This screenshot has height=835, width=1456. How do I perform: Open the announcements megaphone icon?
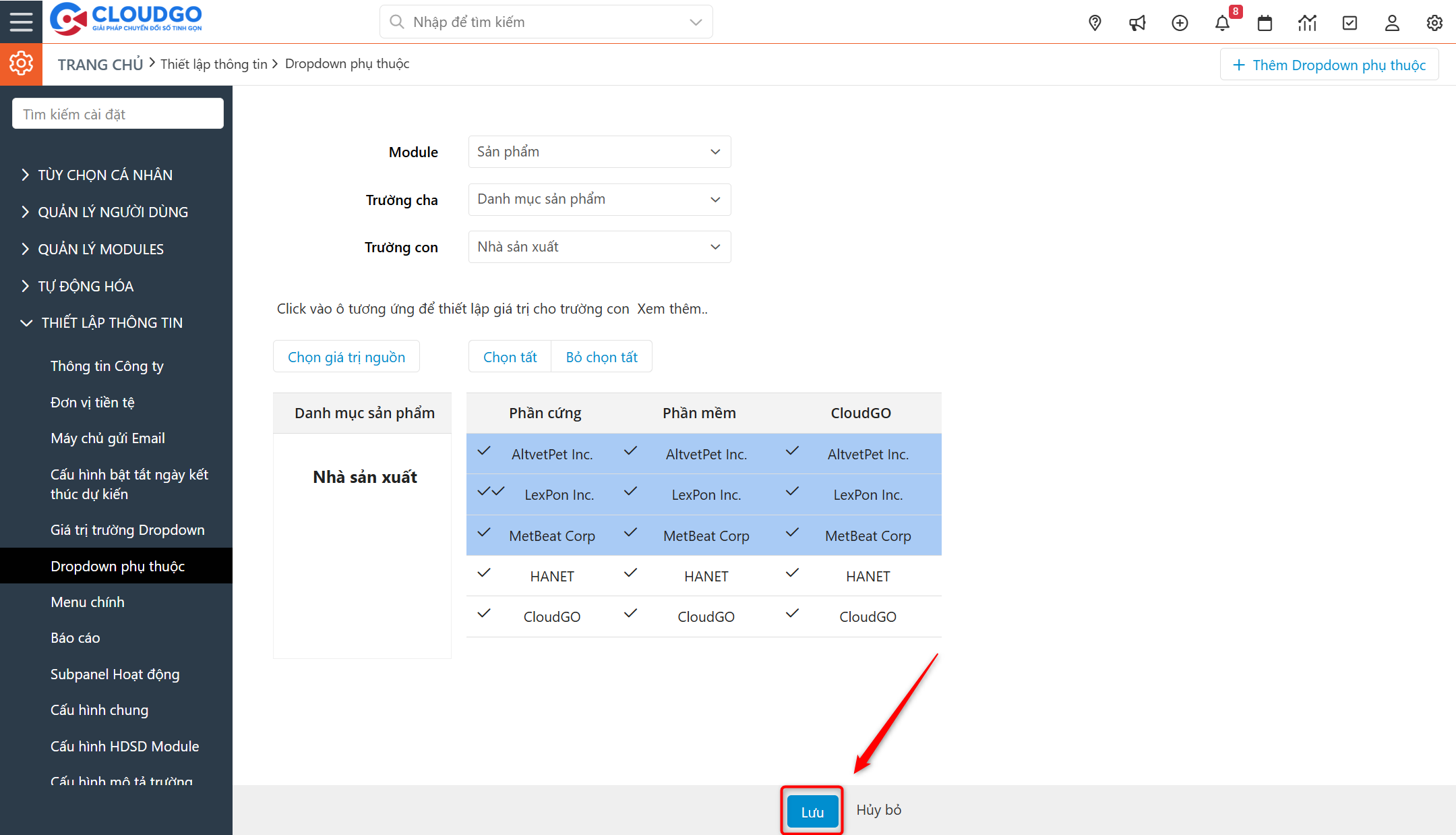coord(1137,23)
